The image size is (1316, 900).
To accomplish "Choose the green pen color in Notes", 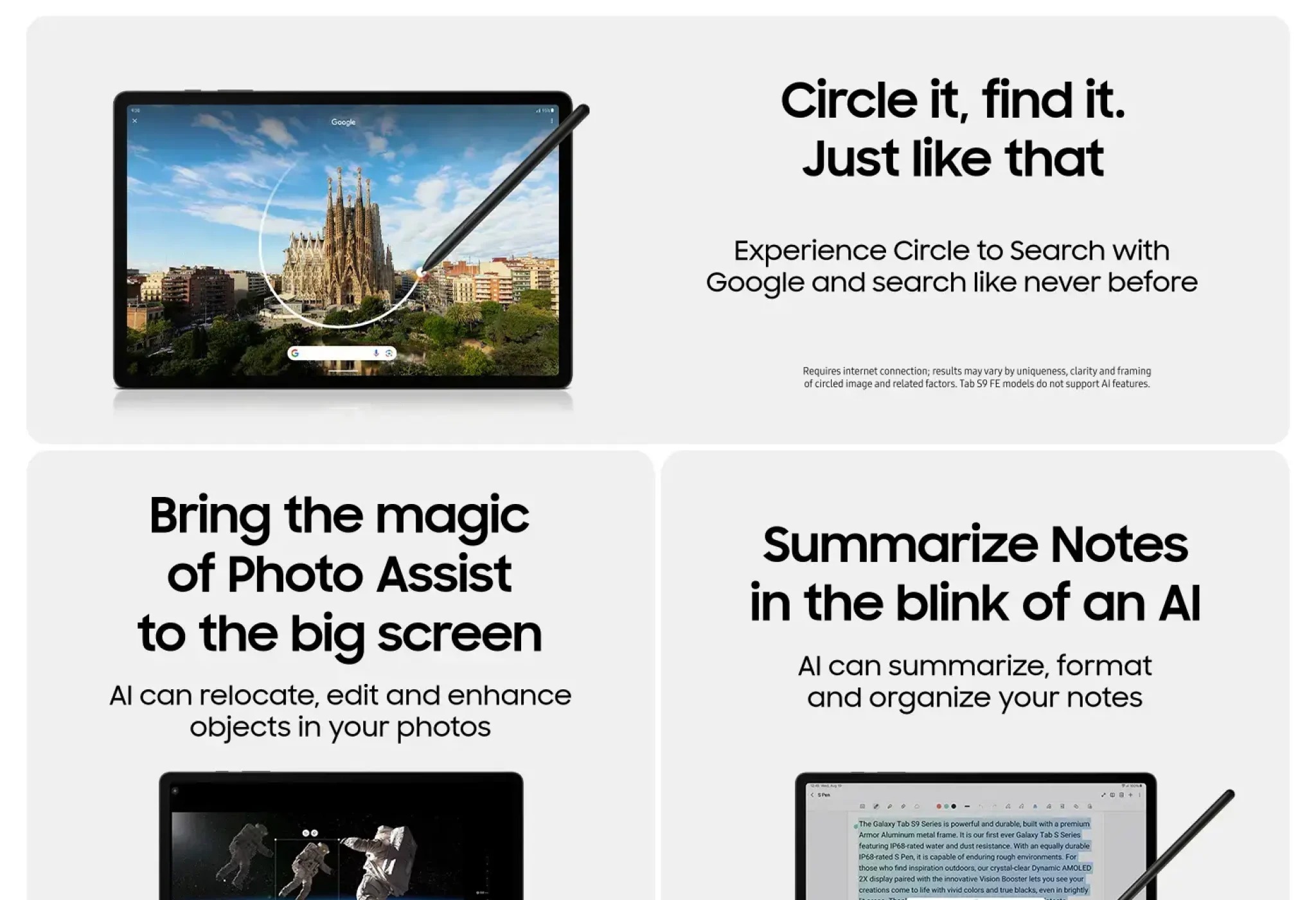I will click(x=947, y=806).
